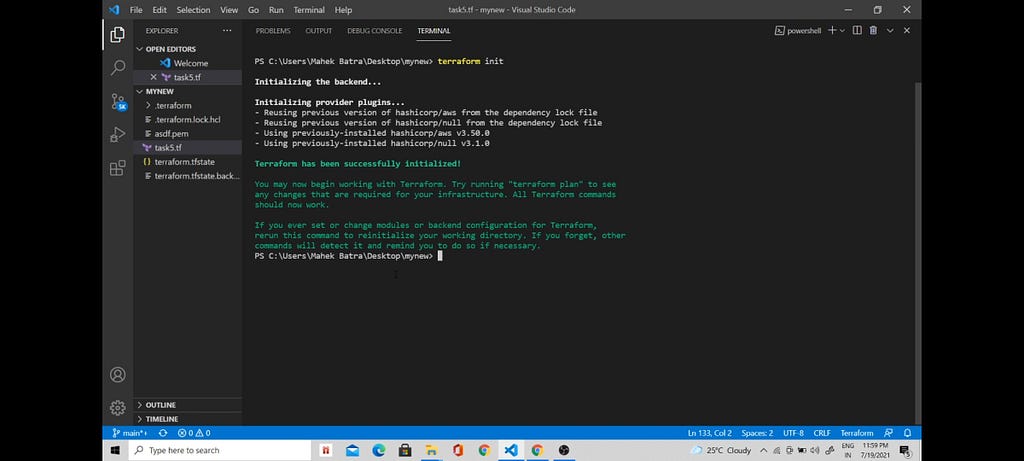
Task: Switch to the Problems tab
Action: tap(273, 31)
